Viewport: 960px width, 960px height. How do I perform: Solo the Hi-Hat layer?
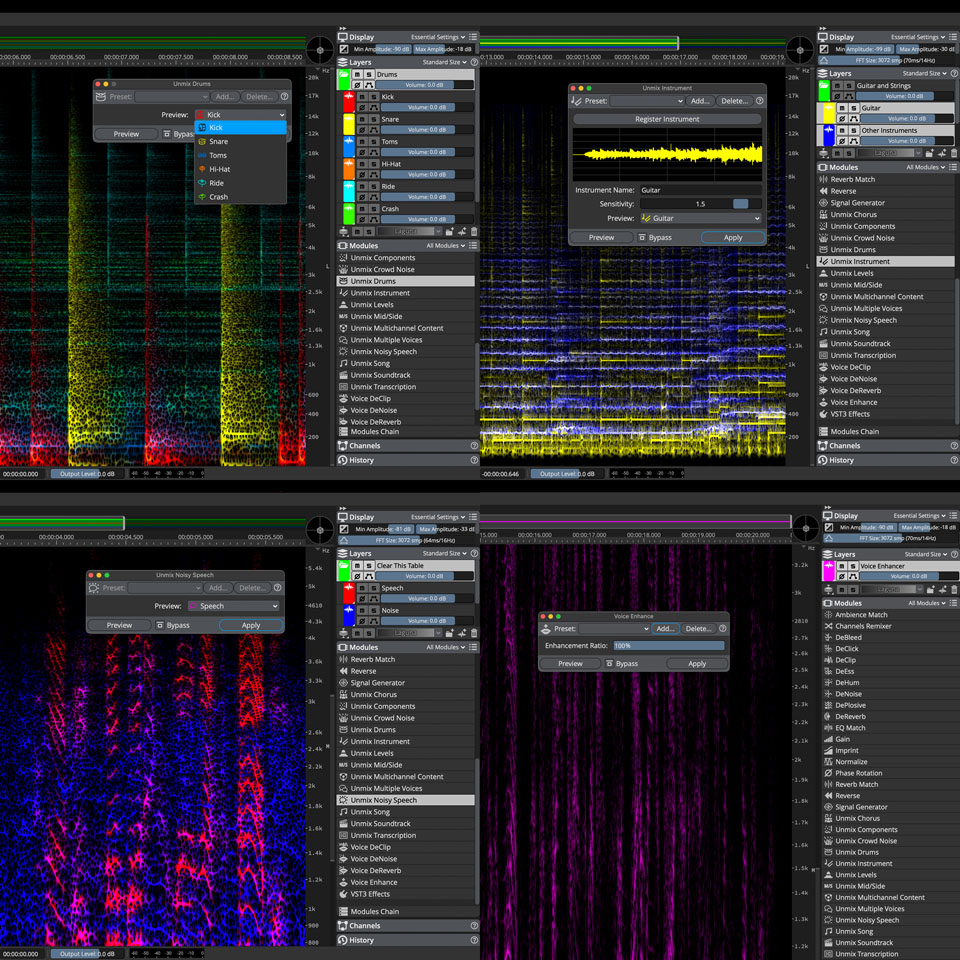click(x=373, y=164)
